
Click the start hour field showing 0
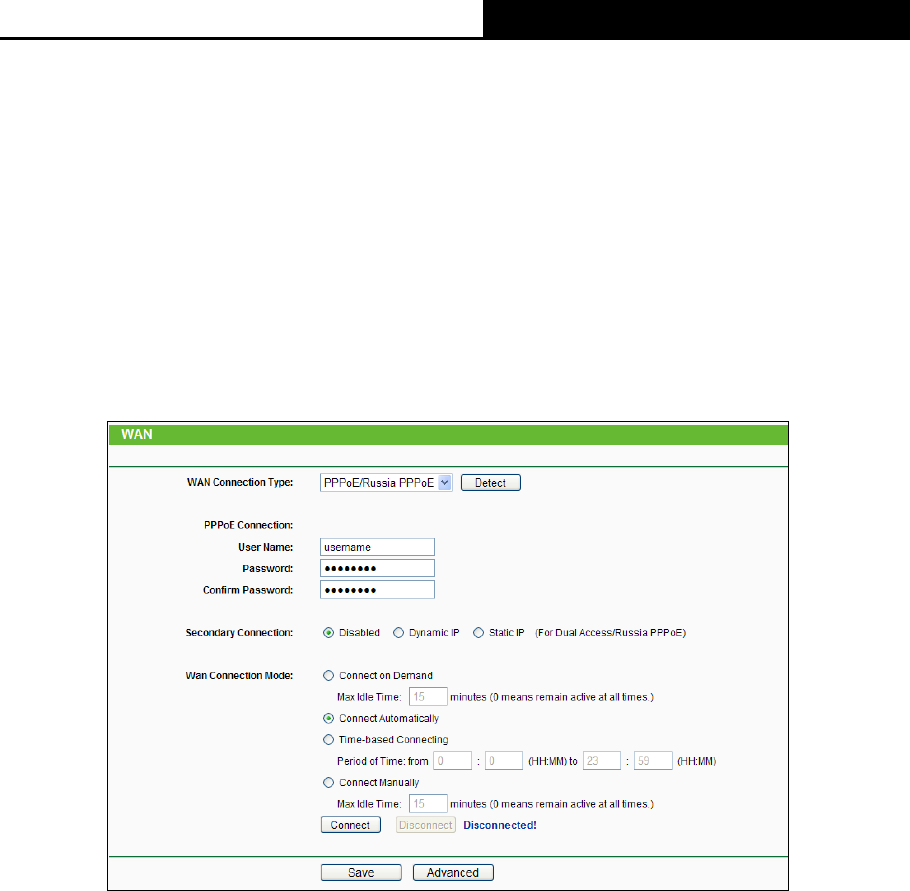pos(453,761)
